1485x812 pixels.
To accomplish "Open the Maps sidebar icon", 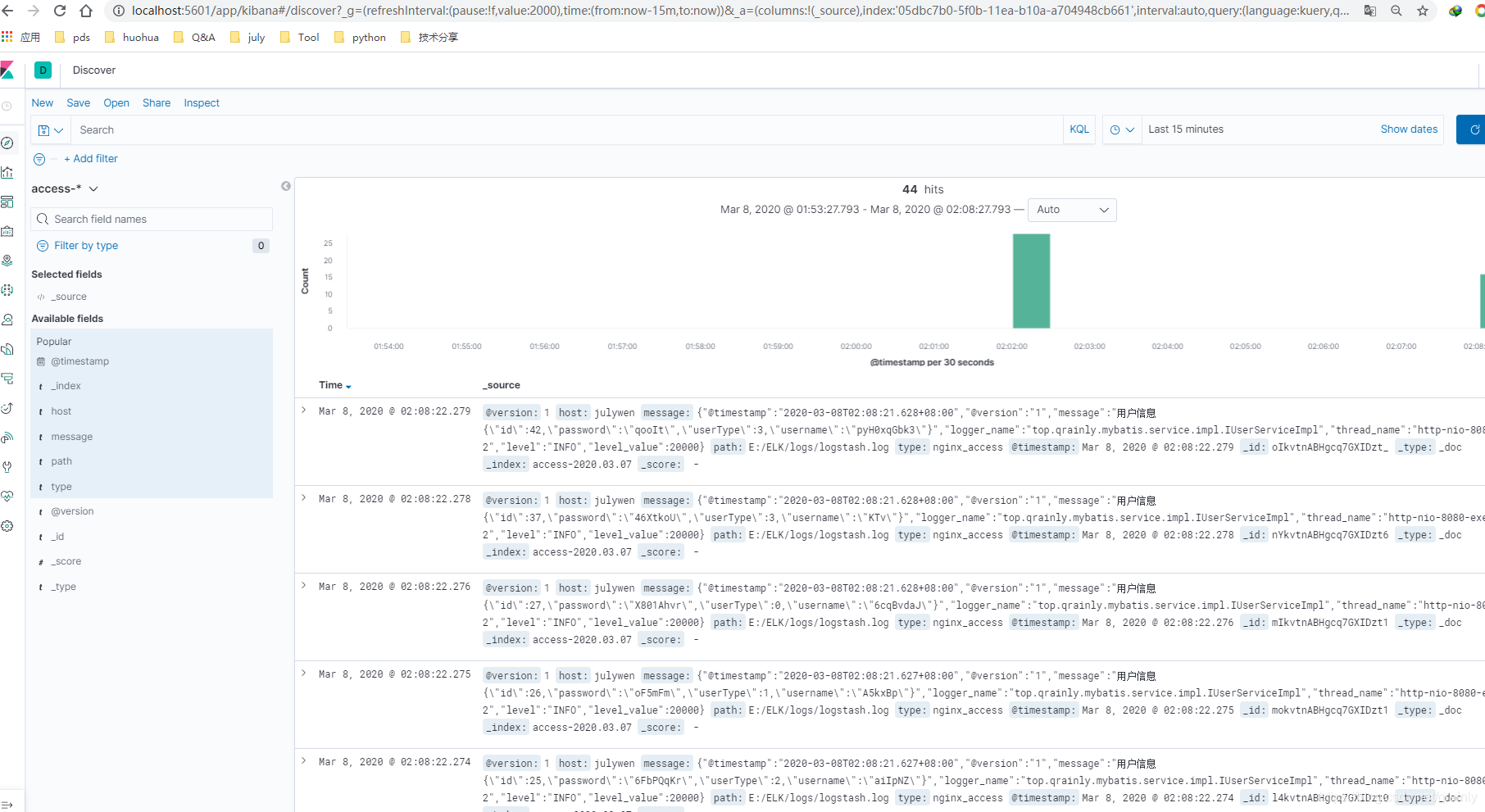I will pos(7,261).
